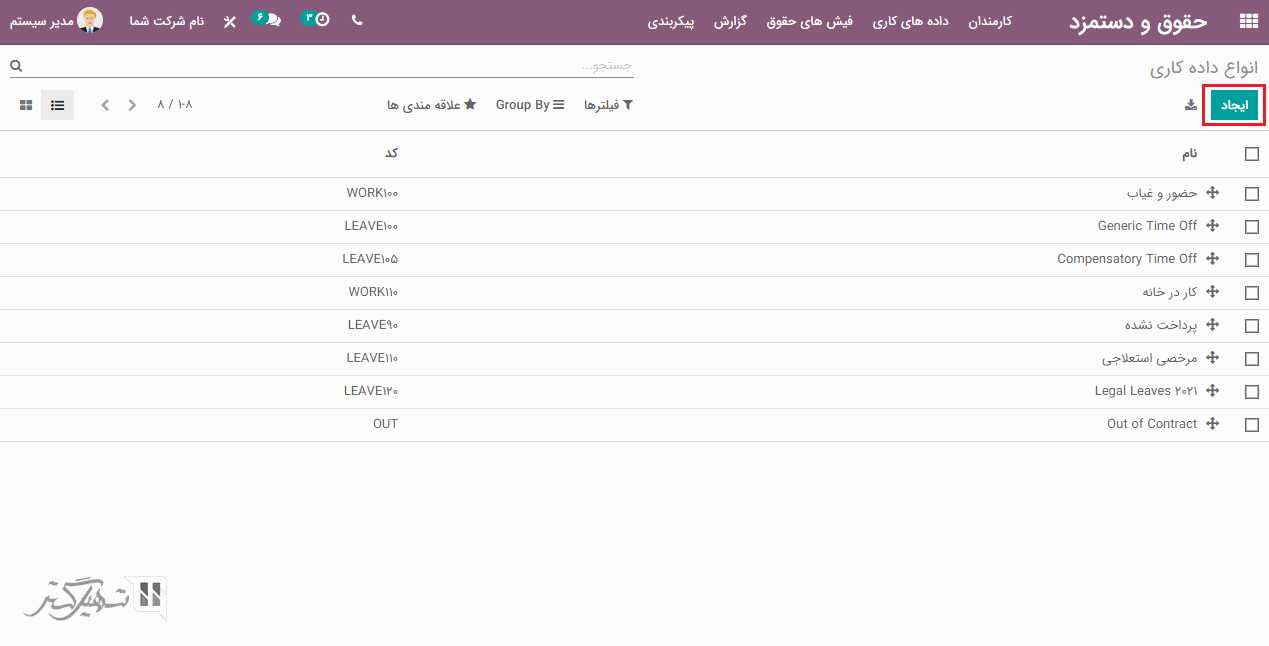The height and width of the screenshot is (646, 1269).
Task: Check the مرخصی استعلاجی row checkbox
Action: pyautogui.click(x=1252, y=359)
